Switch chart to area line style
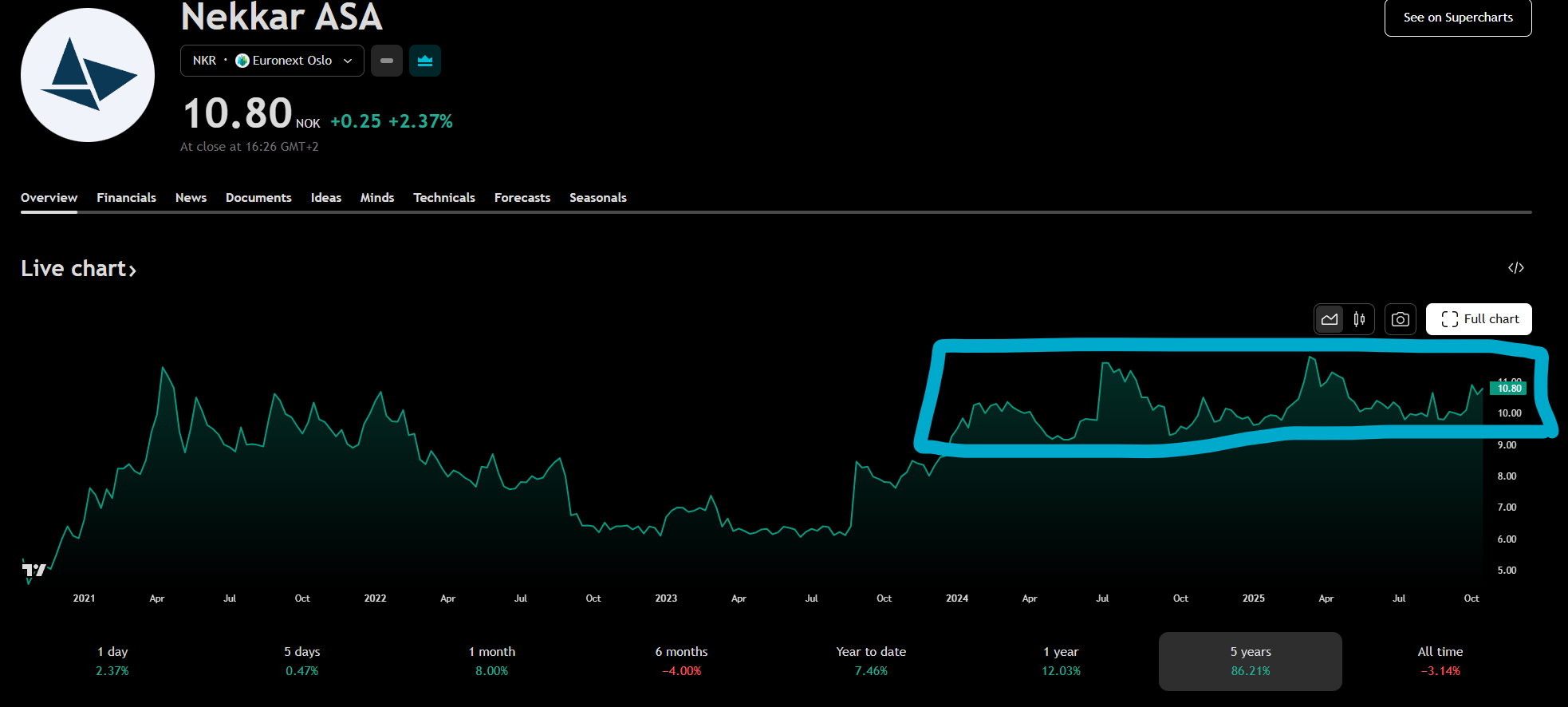Viewport: 1568px width, 707px height. [1330, 319]
